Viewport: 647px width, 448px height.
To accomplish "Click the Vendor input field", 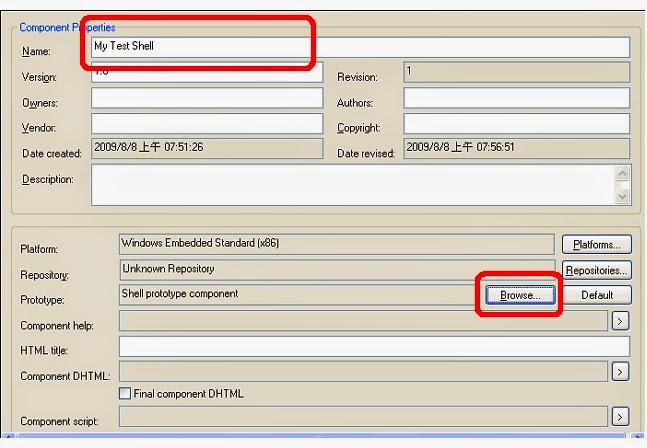I will point(207,123).
